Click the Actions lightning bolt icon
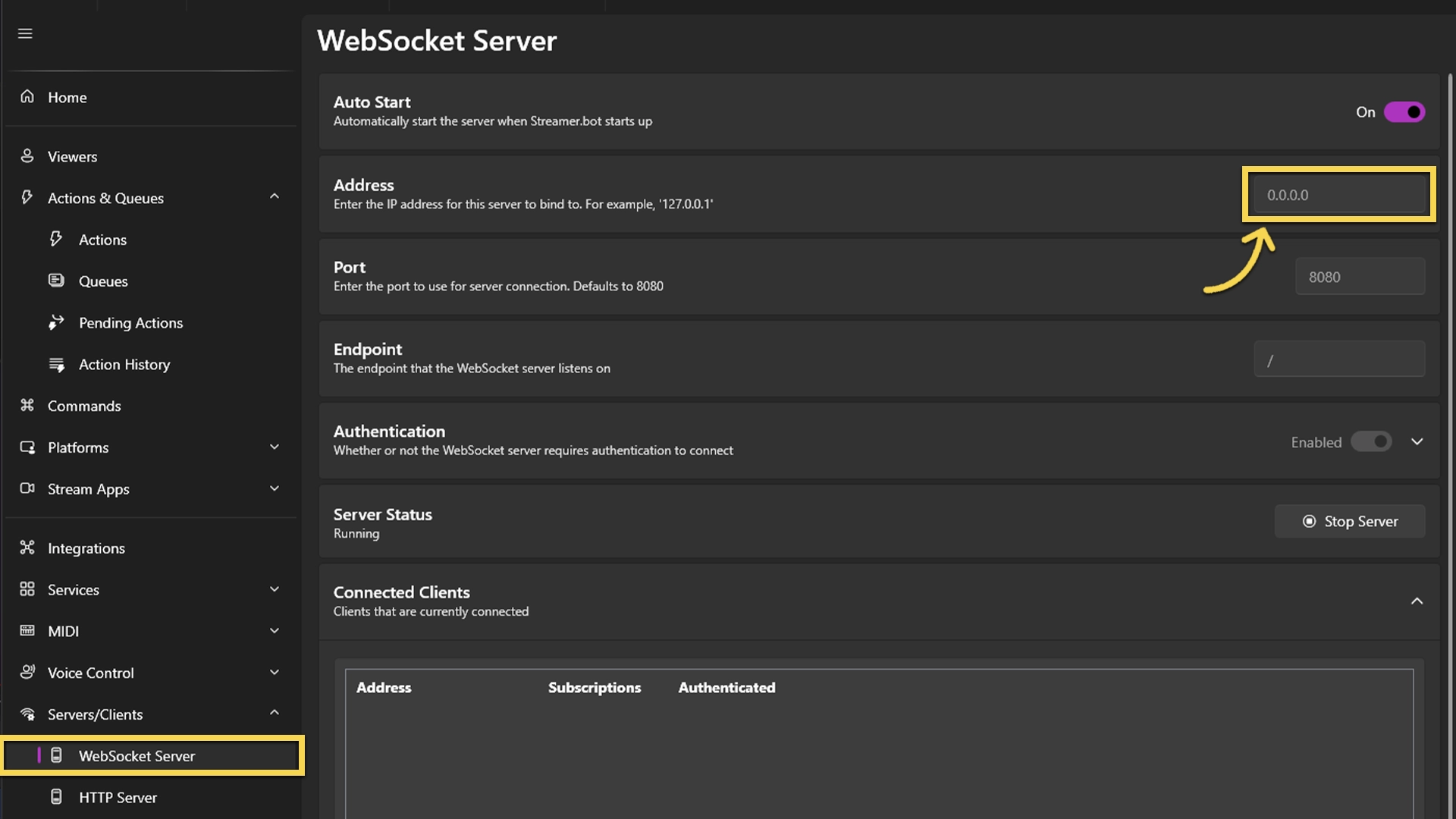Viewport: 1456px width, 819px height. click(x=56, y=239)
